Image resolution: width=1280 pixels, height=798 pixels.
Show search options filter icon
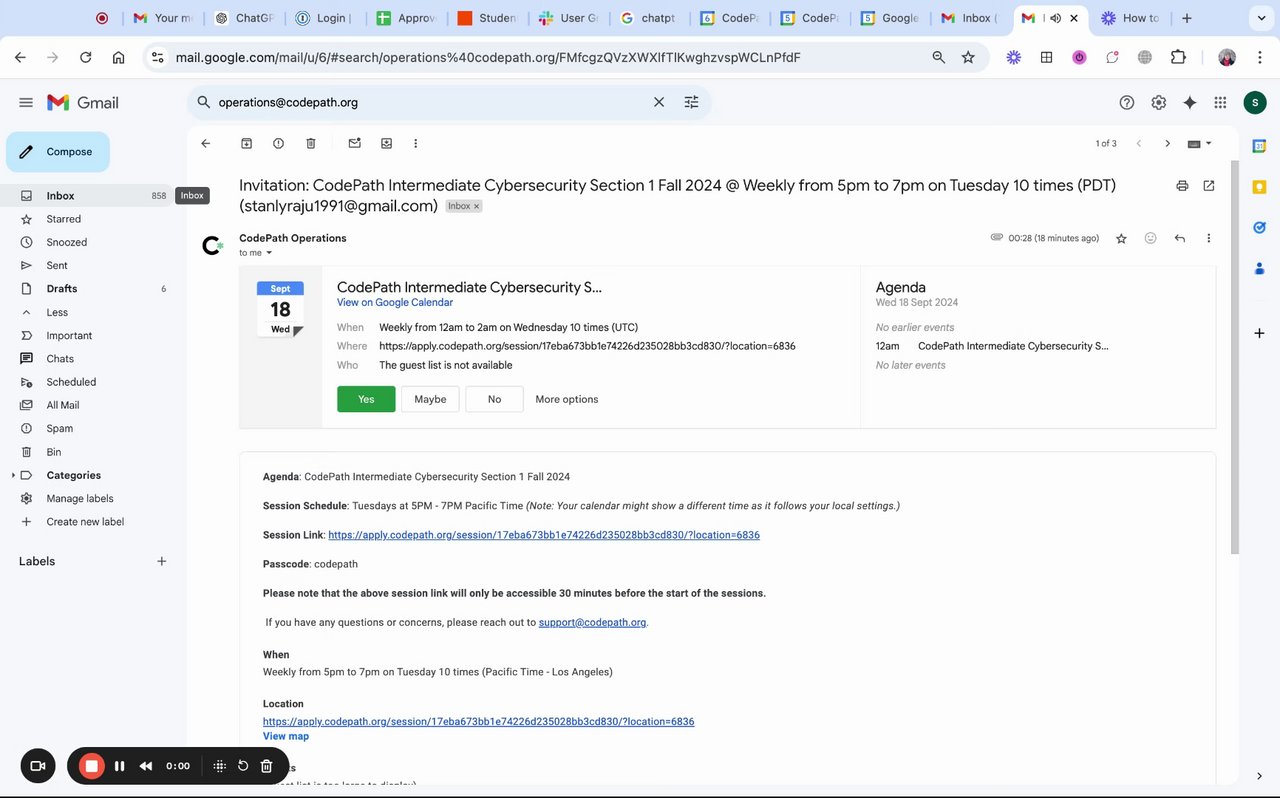(691, 102)
